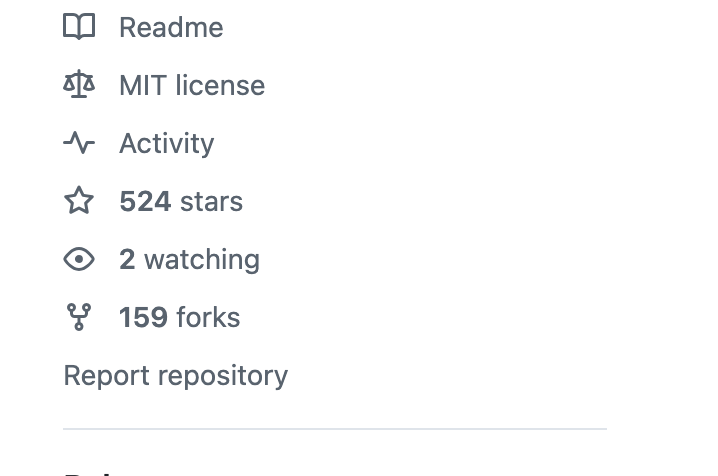718x476 pixels.
Task: Click the bold 524 star count
Action: (145, 201)
